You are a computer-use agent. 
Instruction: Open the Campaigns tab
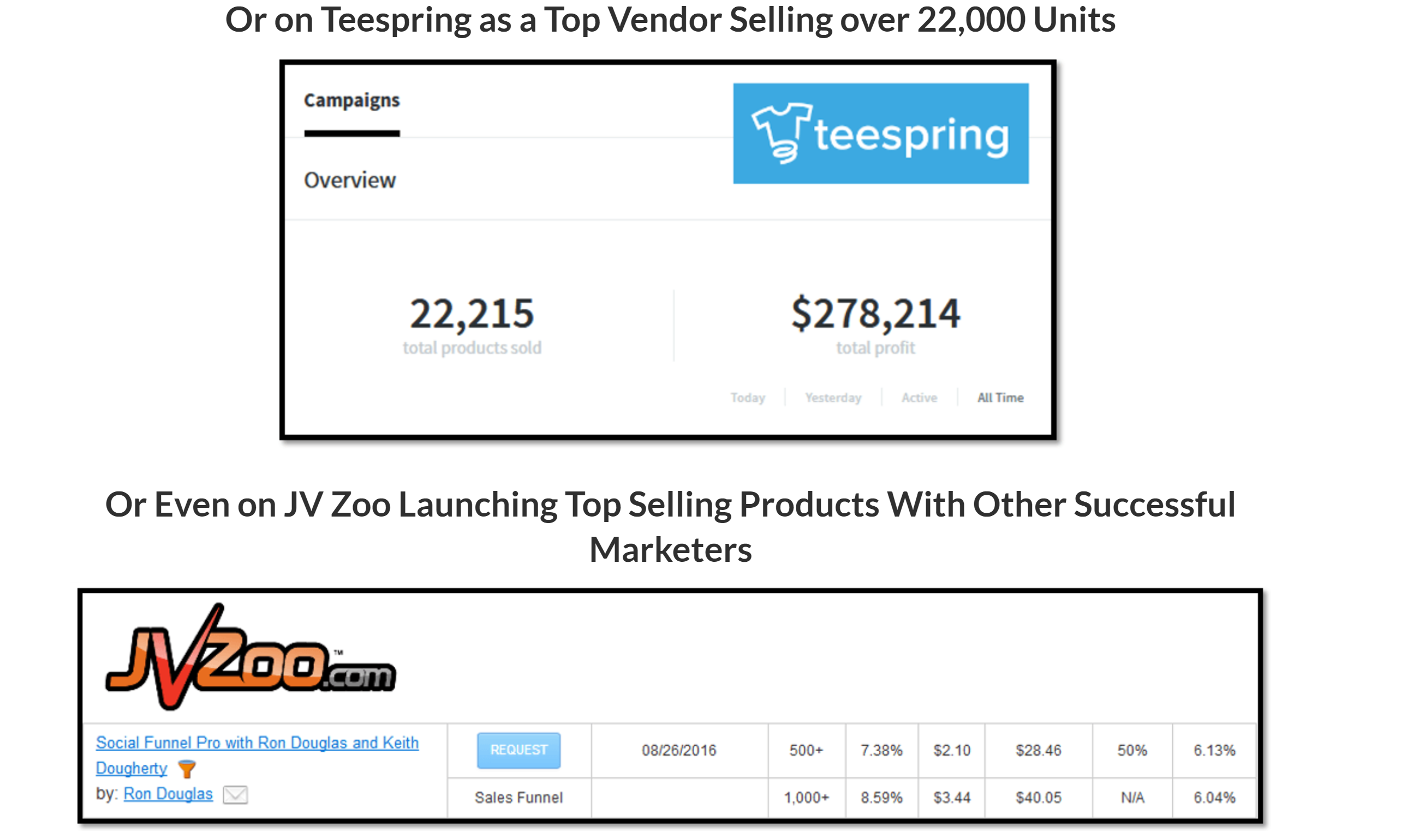(351, 101)
